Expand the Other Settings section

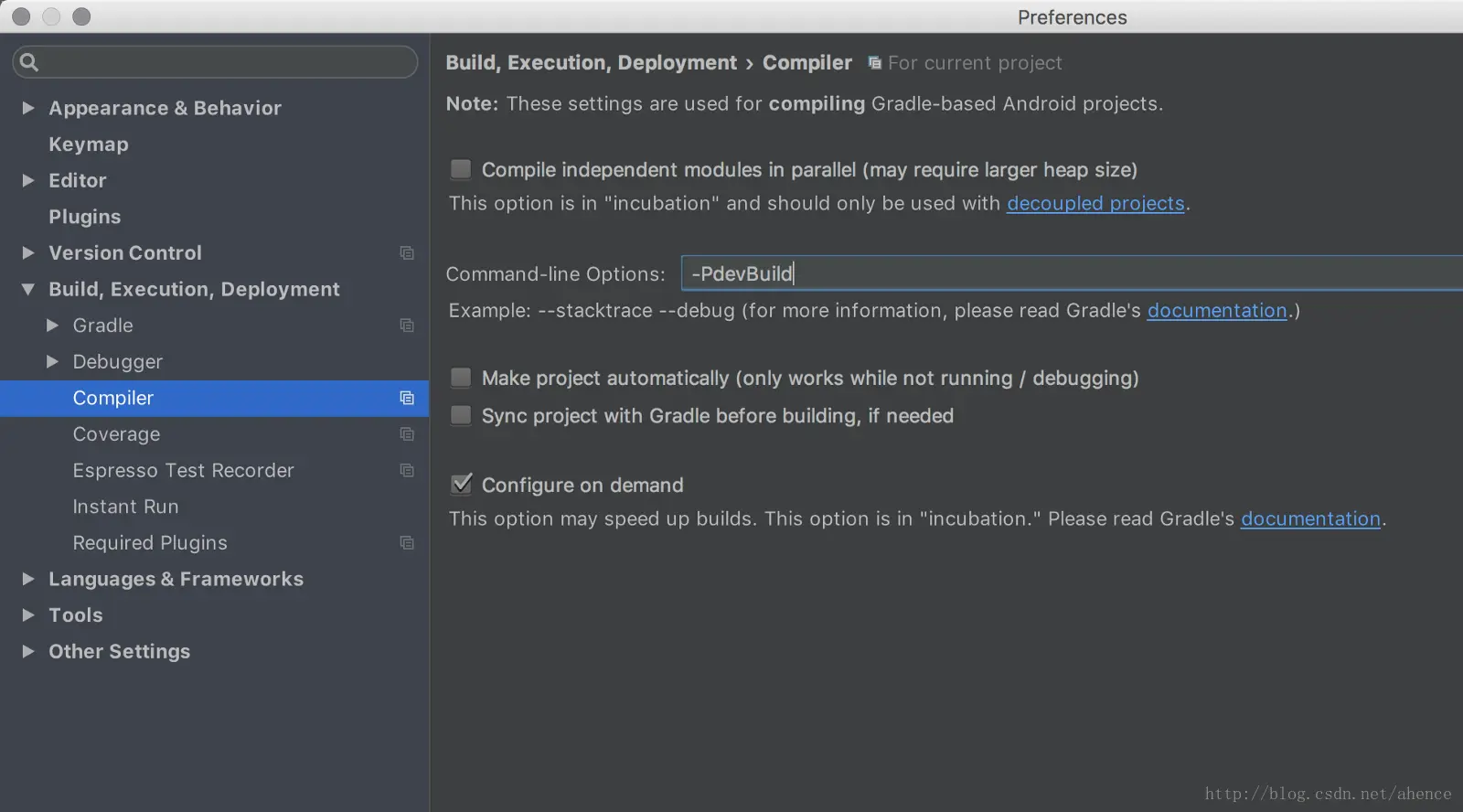click(28, 651)
